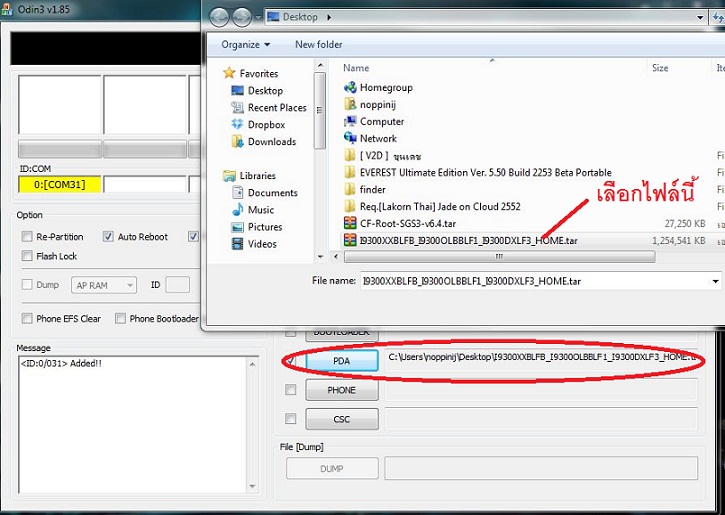Viewport: 725px width, 515px height.
Task: Click the 1,254,541 KB size value
Action: point(679,240)
